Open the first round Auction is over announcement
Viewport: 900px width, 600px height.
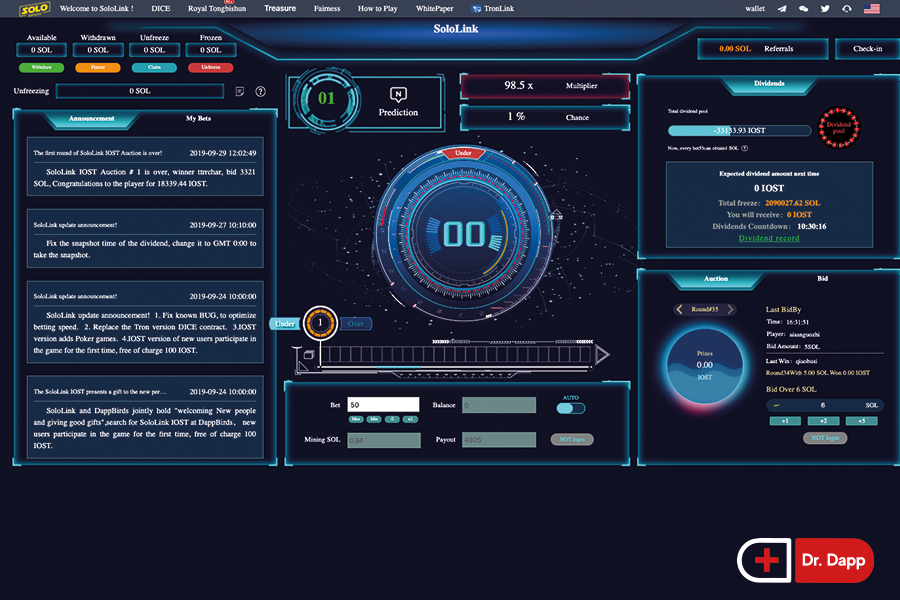(x=145, y=167)
